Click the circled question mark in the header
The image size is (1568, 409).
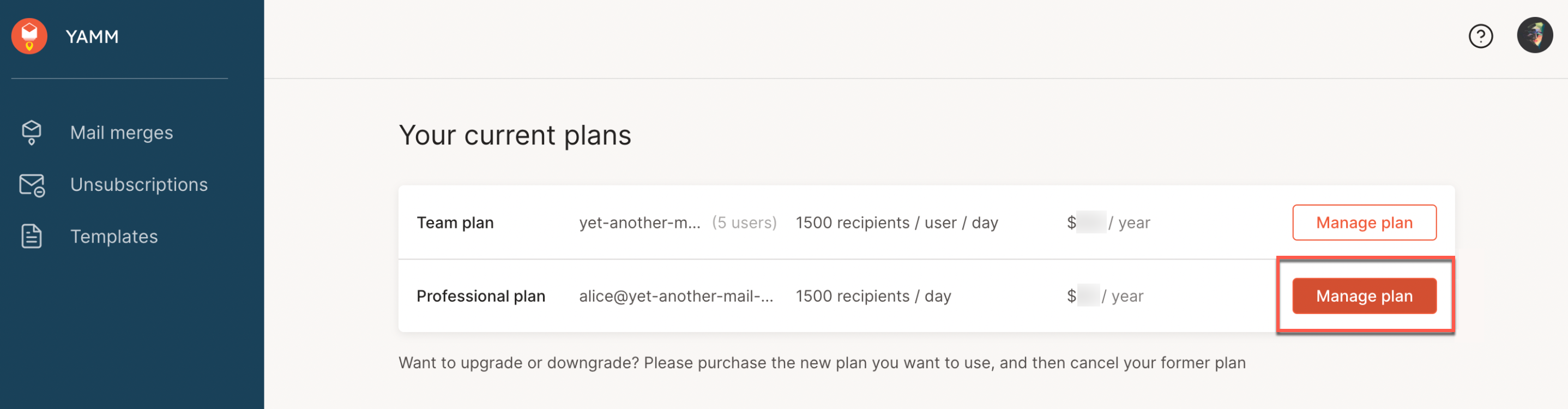pyautogui.click(x=1481, y=36)
